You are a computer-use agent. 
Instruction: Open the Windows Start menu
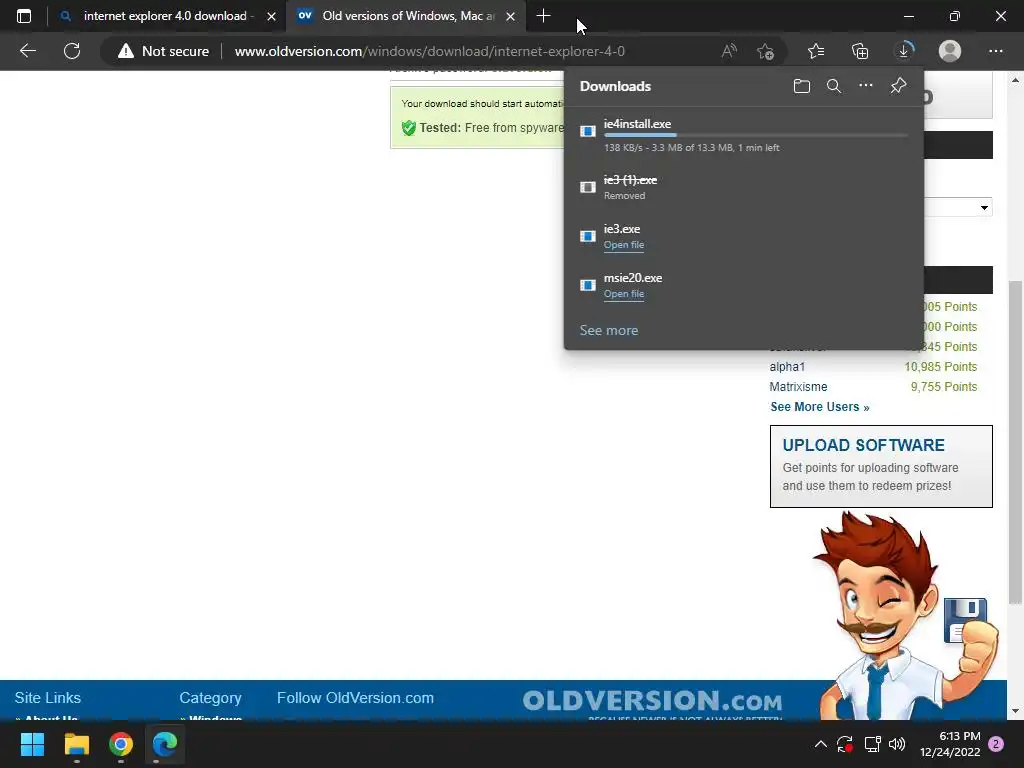coord(32,744)
